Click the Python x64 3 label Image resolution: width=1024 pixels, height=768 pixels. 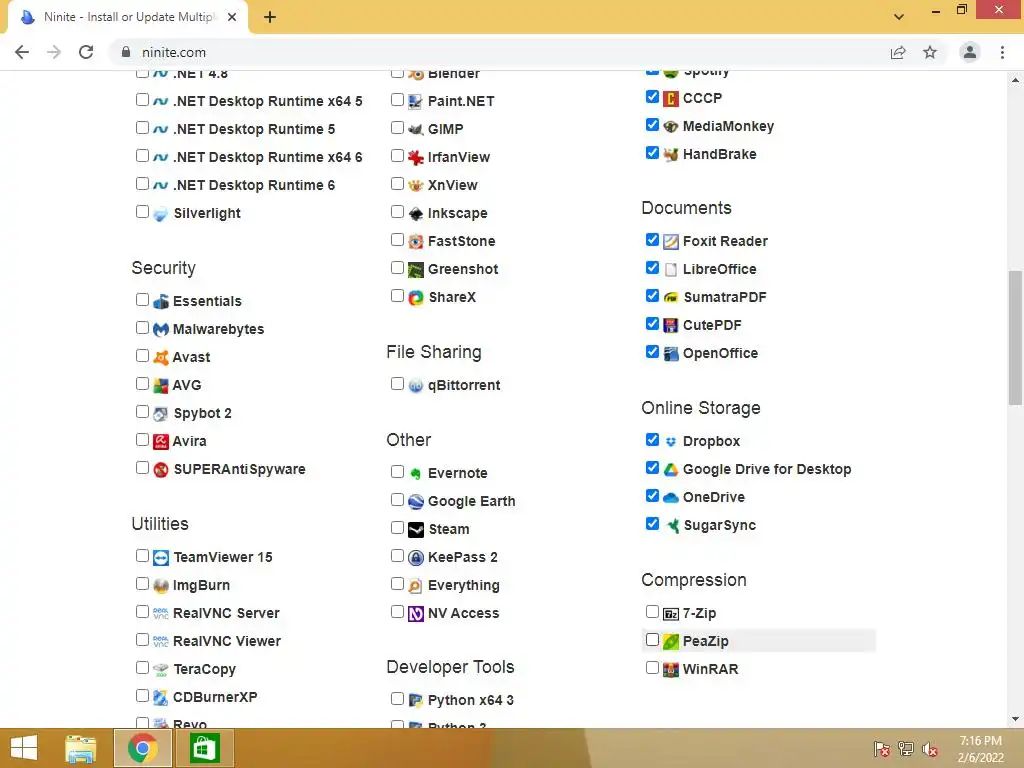tap(471, 700)
